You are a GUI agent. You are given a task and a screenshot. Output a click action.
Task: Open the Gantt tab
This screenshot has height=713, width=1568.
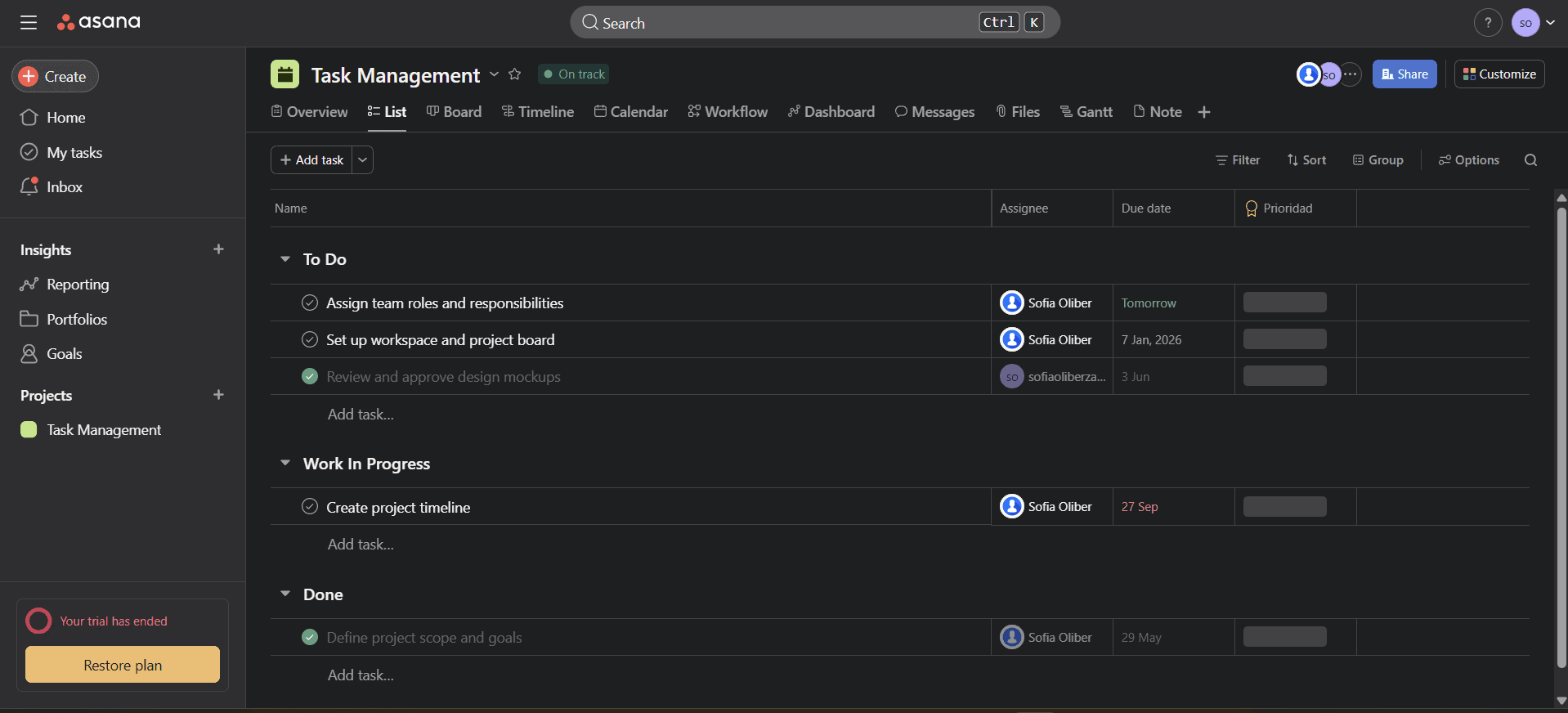(x=1086, y=112)
